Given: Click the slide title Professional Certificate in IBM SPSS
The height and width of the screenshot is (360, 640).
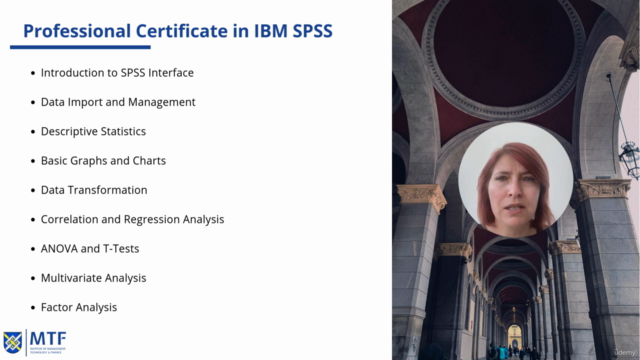Looking at the screenshot, I should tap(178, 31).
